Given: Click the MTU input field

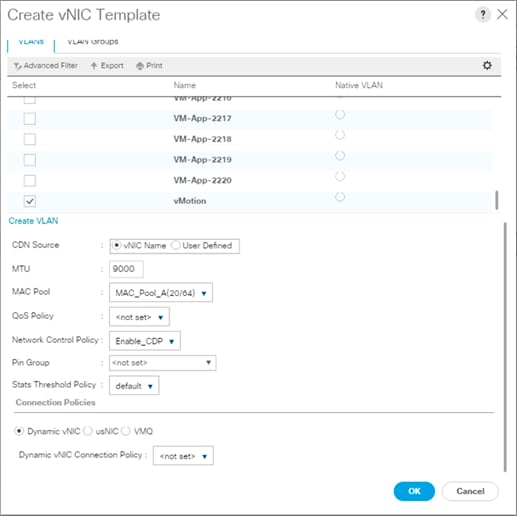Looking at the screenshot, I should 126,269.
